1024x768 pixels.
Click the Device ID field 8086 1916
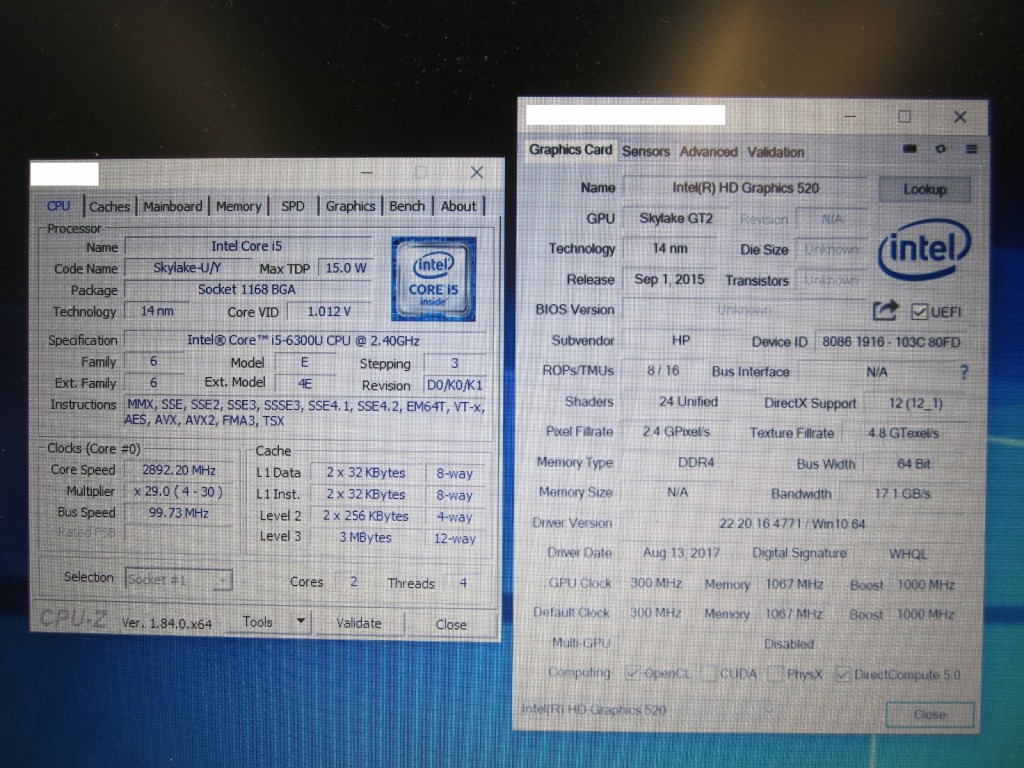coord(891,342)
